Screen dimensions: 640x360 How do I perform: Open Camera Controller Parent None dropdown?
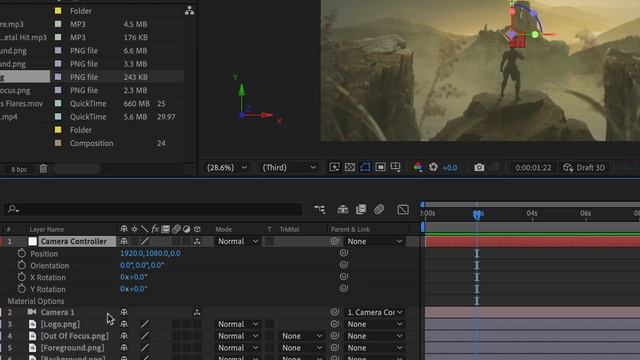click(375, 242)
